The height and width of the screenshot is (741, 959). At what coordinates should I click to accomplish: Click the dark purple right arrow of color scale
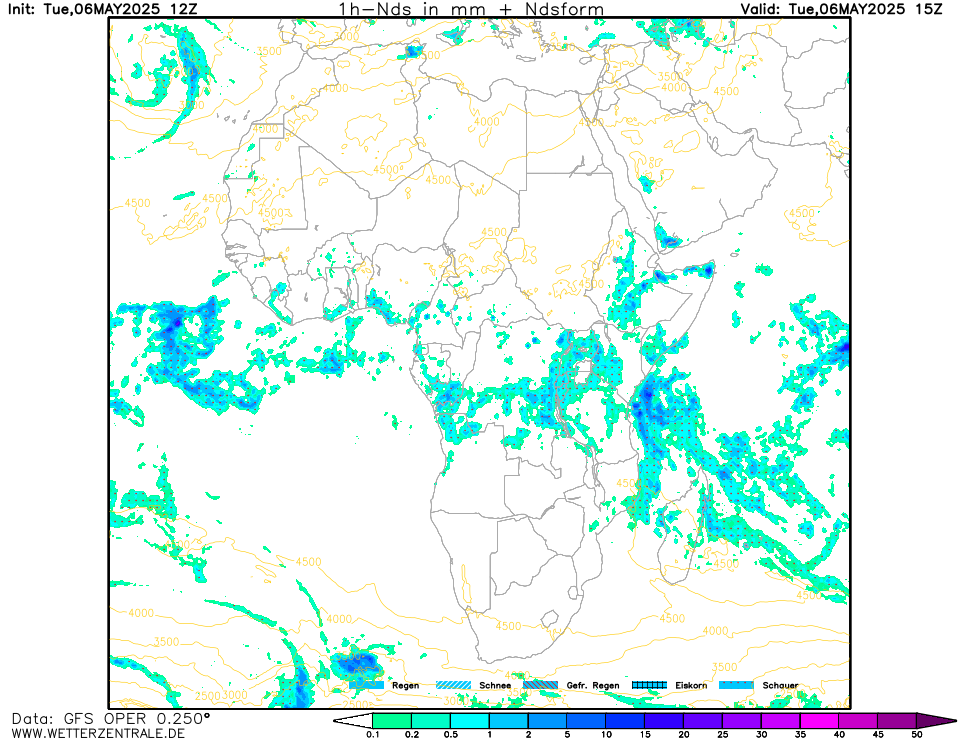pos(936,721)
